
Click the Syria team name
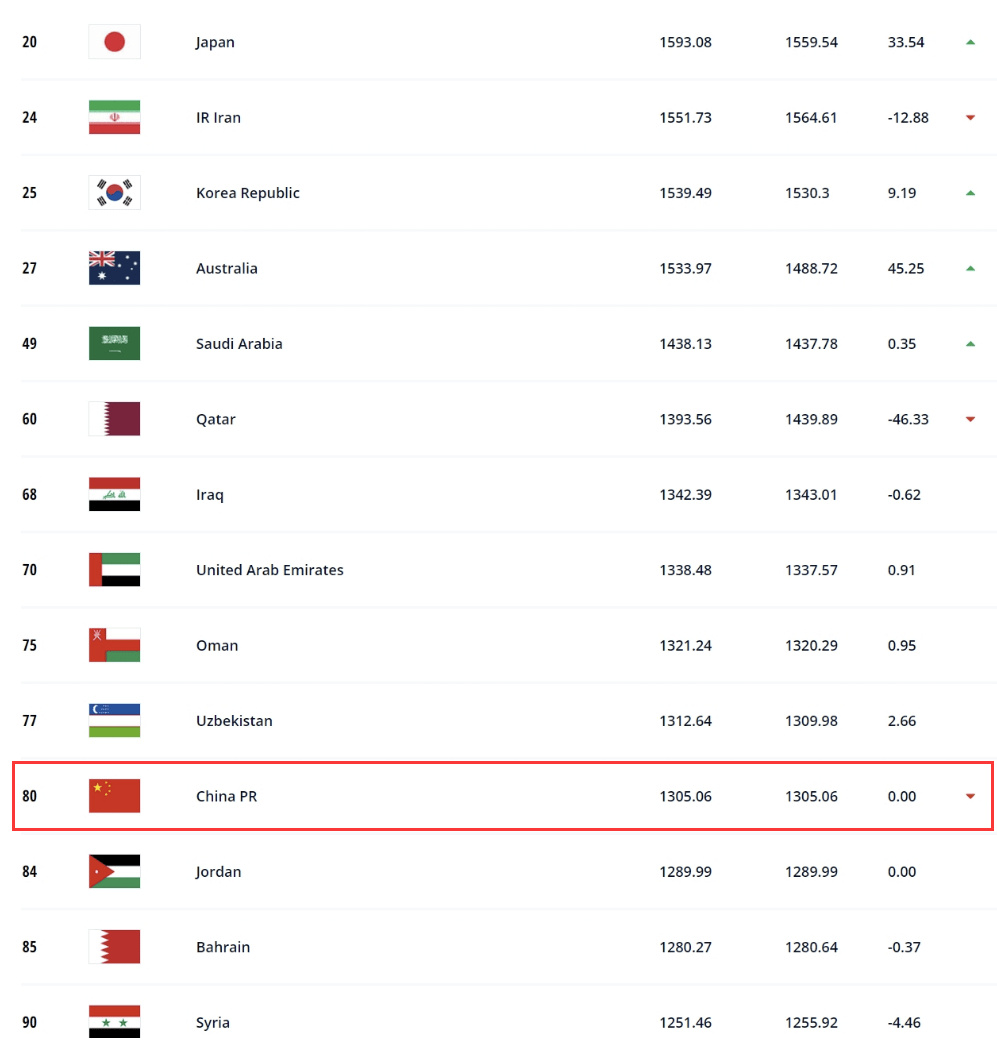[x=213, y=1022]
